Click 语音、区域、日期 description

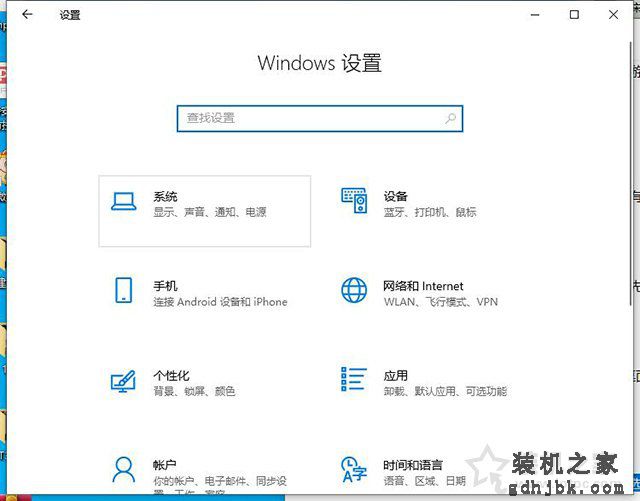click(x=424, y=481)
